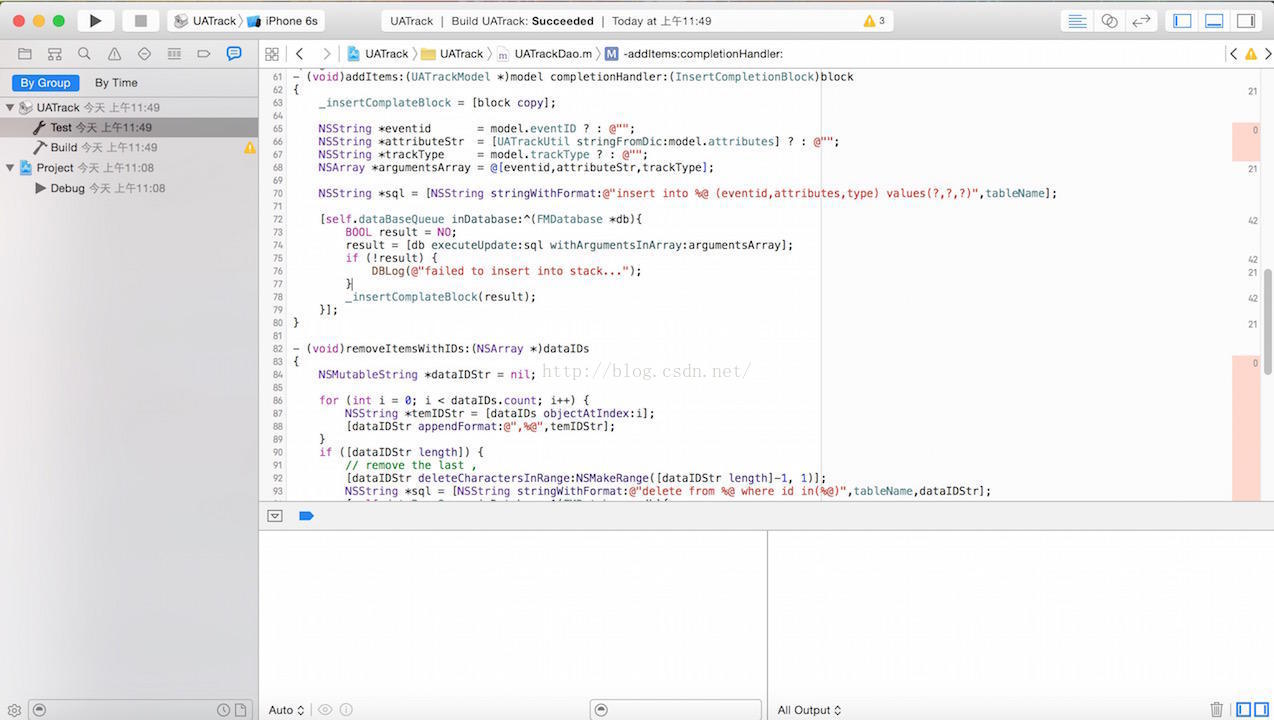Open the Issue navigator warning triangle
1274x720 pixels.
pos(114,54)
